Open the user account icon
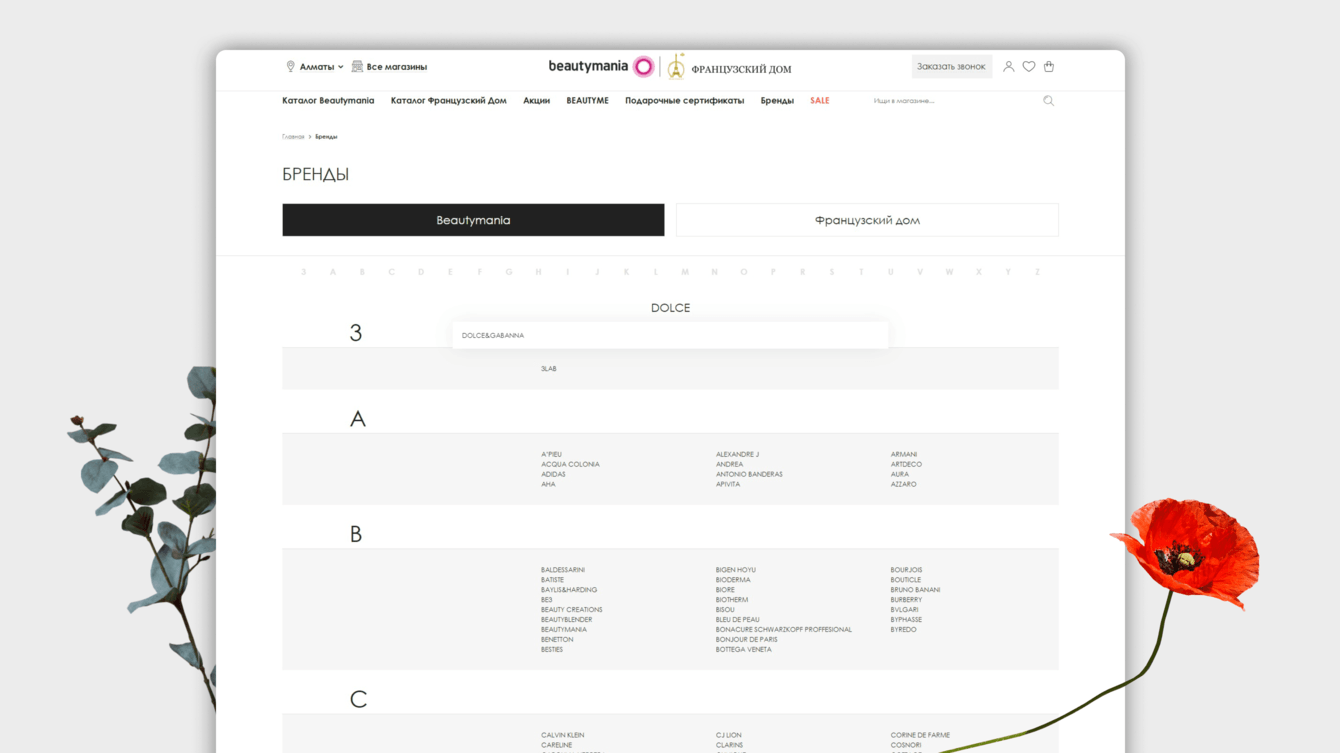Image resolution: width=1340 pixels, height=753 pixels. [1008, 67]
